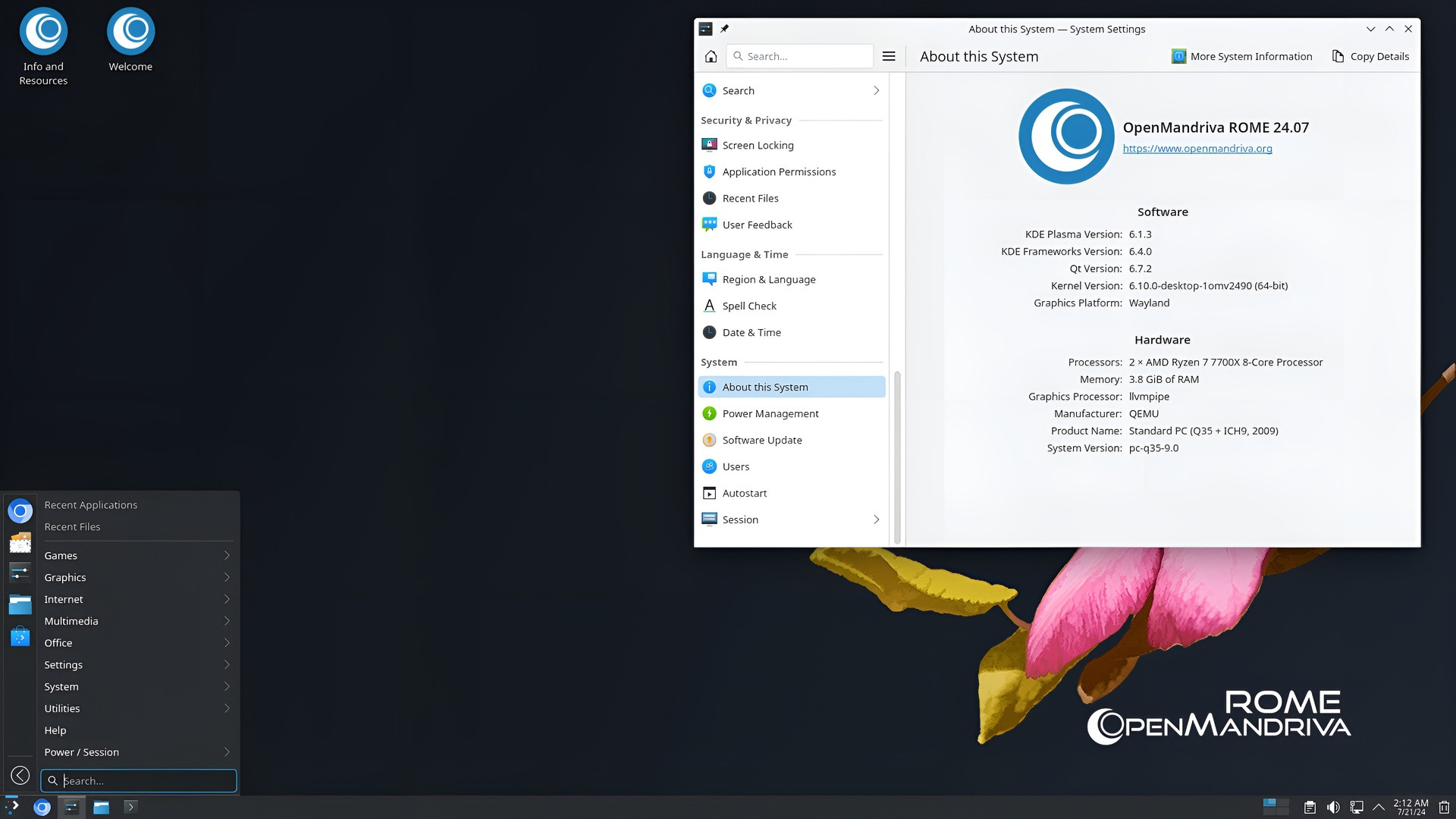Select Recent Files in the application launcher
The width and height of the screenshot is (1456, 819).
(72, 526)
